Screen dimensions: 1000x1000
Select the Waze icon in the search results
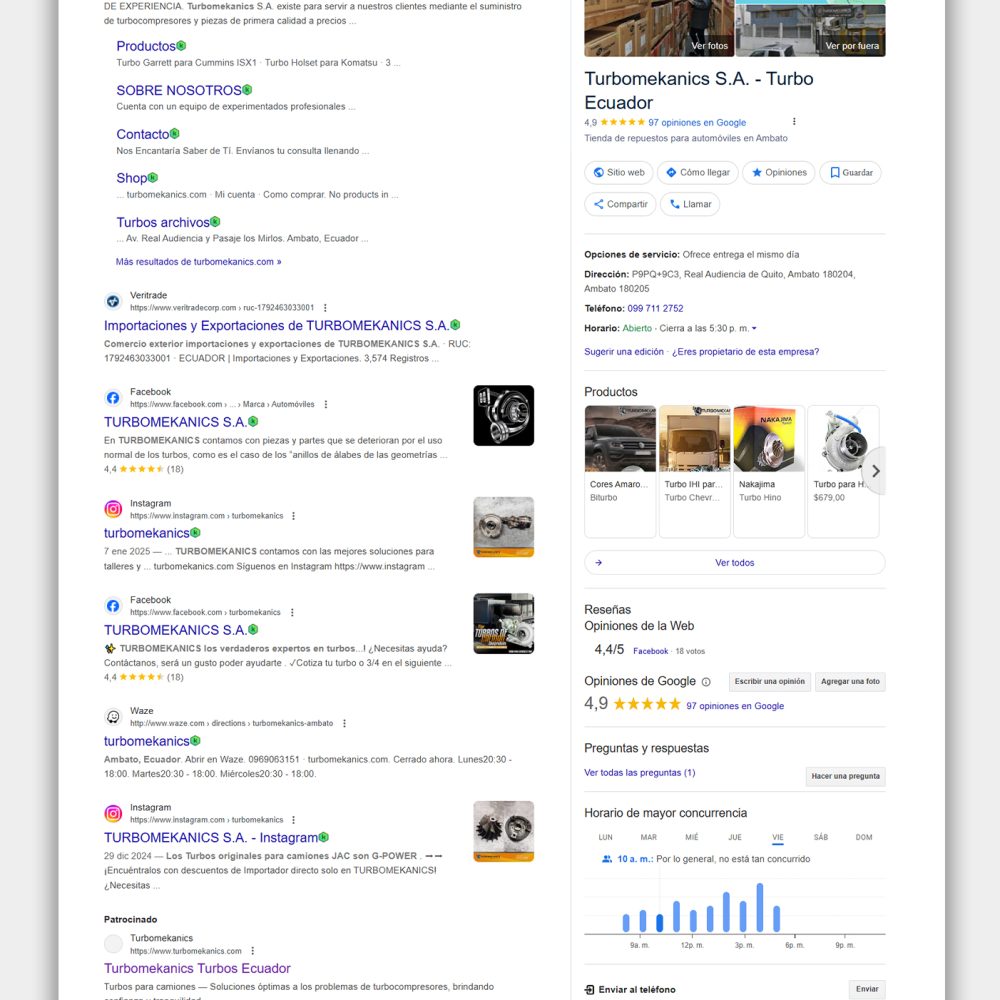[x=113, y=716]
